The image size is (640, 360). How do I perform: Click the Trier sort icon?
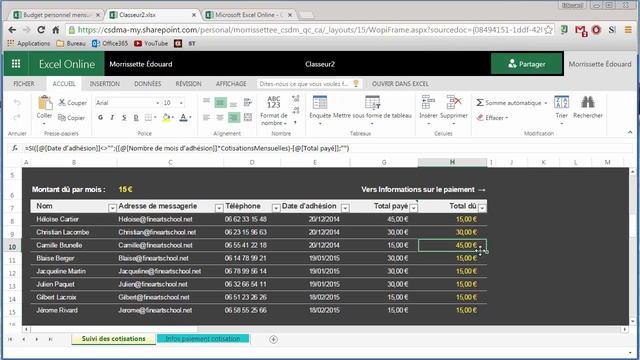click(x=562, y=102)
